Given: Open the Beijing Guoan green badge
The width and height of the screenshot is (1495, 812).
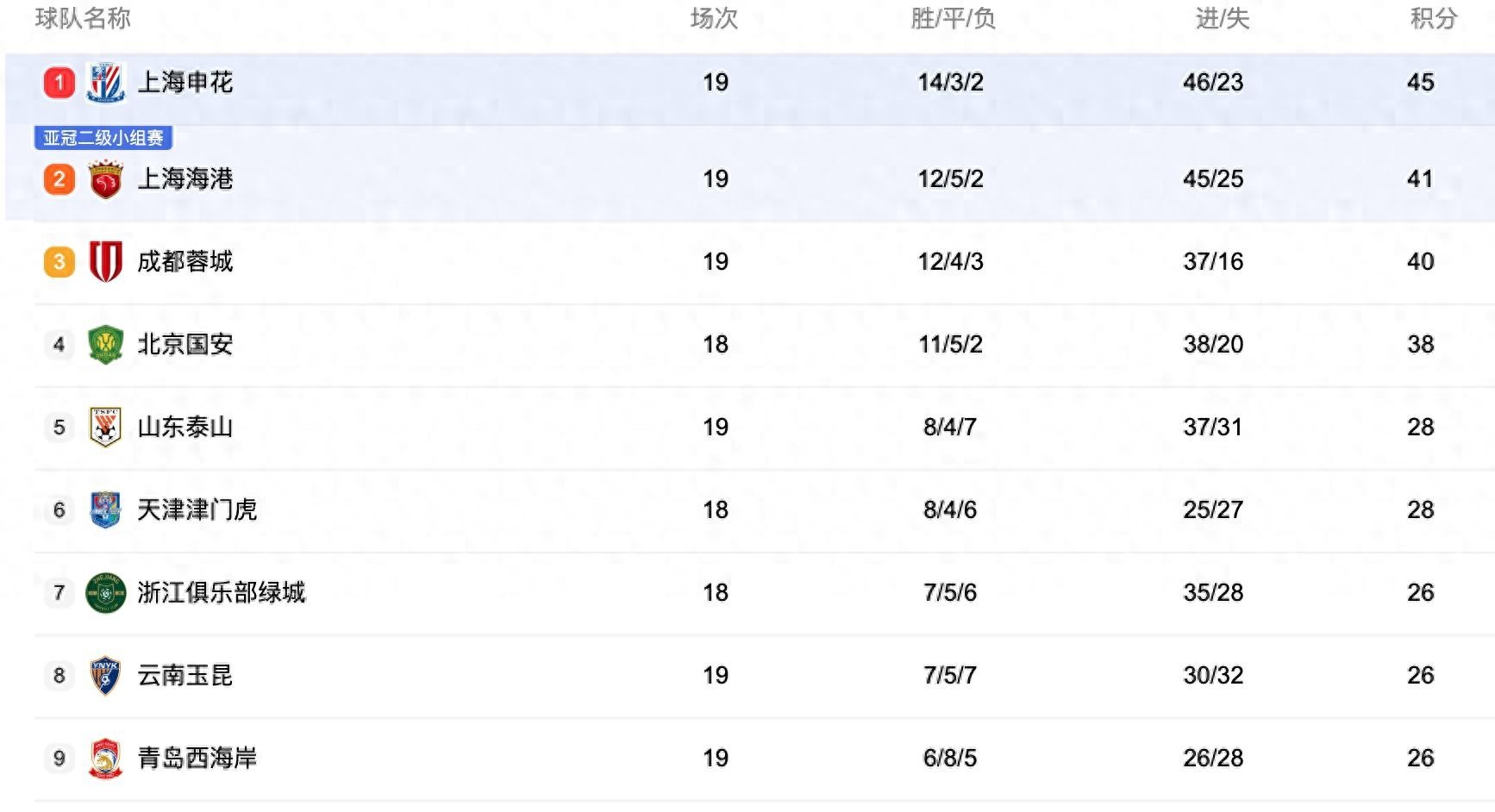Looking at the screenshot, I should pyautogui.click(x=106, y=344).
